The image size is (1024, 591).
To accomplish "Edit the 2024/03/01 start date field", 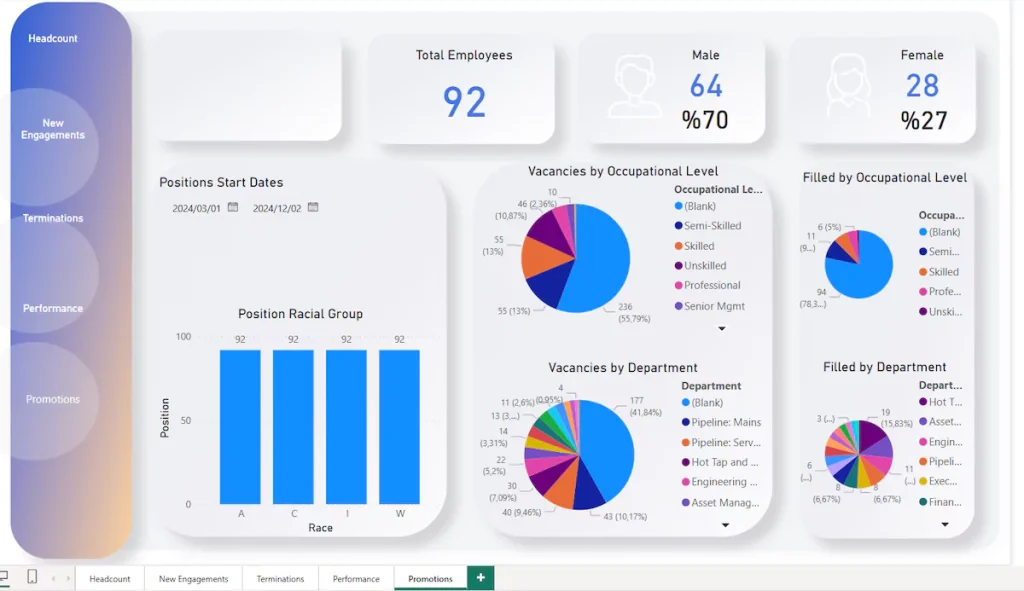I will point(196,209).
